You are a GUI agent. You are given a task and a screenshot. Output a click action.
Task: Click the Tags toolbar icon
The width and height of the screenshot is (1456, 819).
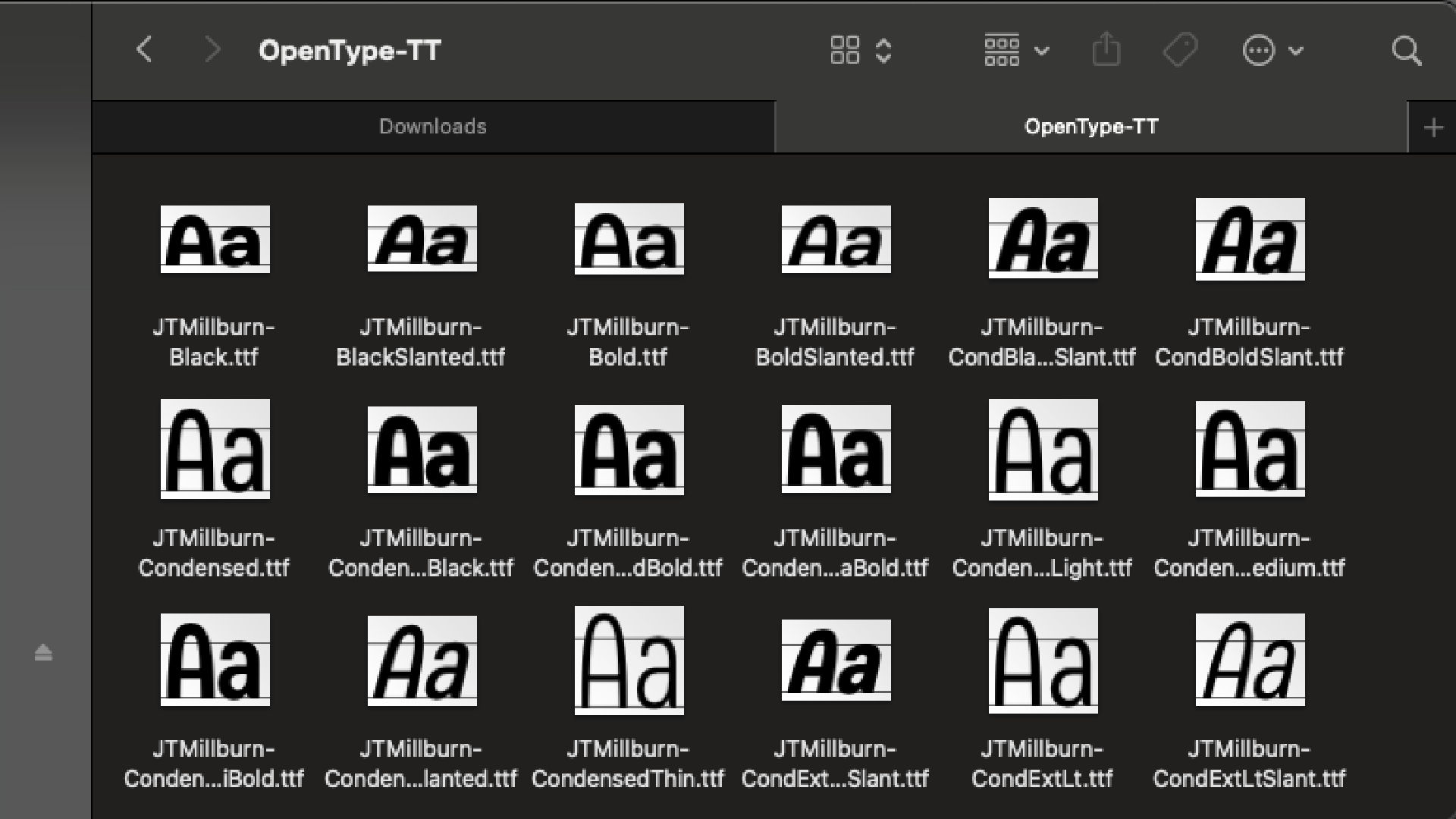tap(1180, 50)
